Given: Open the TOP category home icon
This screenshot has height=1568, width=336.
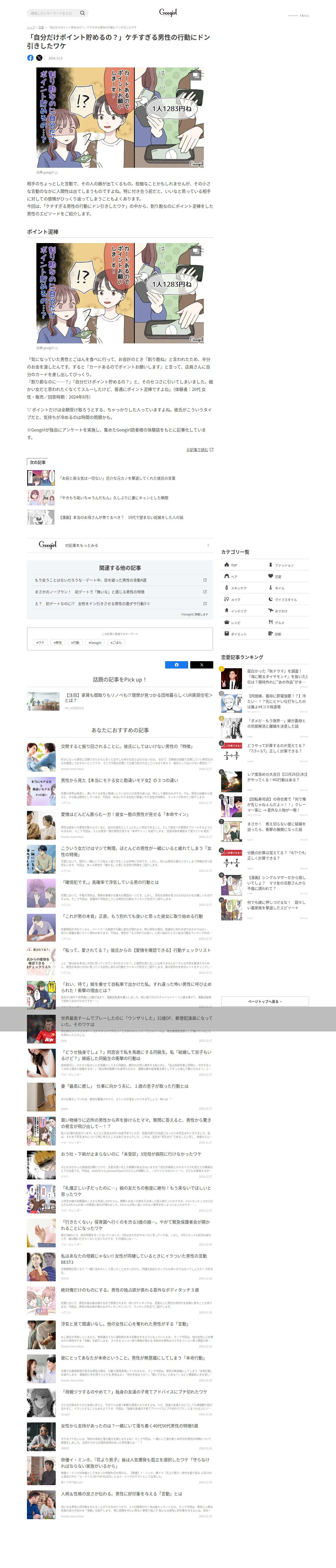Looking at the screenshot, I should [227, 565].
